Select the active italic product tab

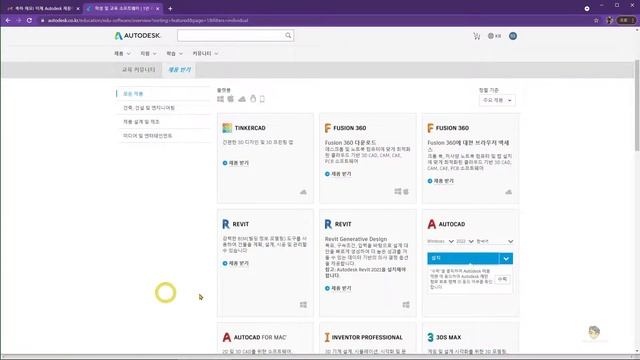[180, 69]
